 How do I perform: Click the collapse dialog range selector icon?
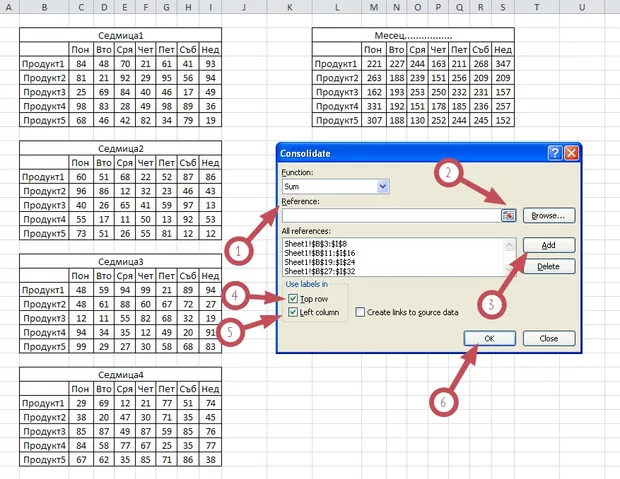coord(508,215)
